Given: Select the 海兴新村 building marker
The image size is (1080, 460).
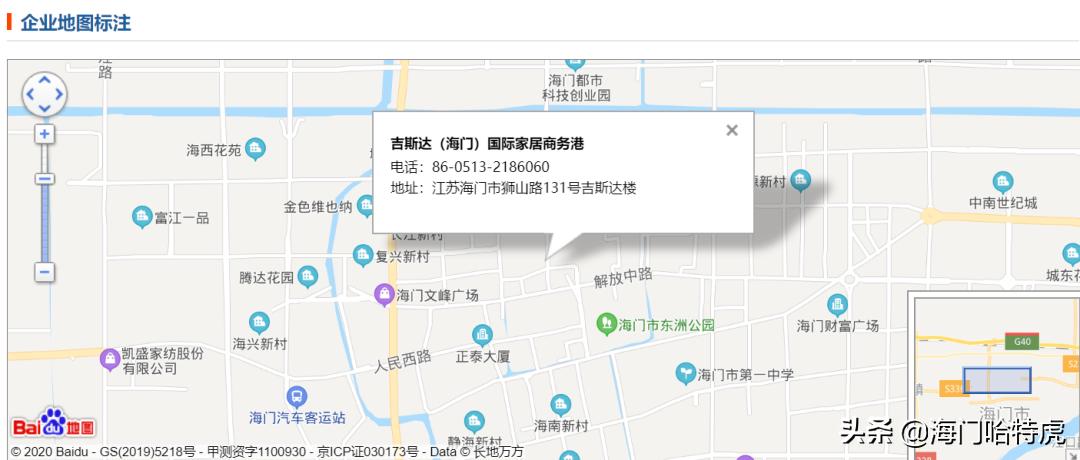Looking at the screenshot, I should coord(259,322).
